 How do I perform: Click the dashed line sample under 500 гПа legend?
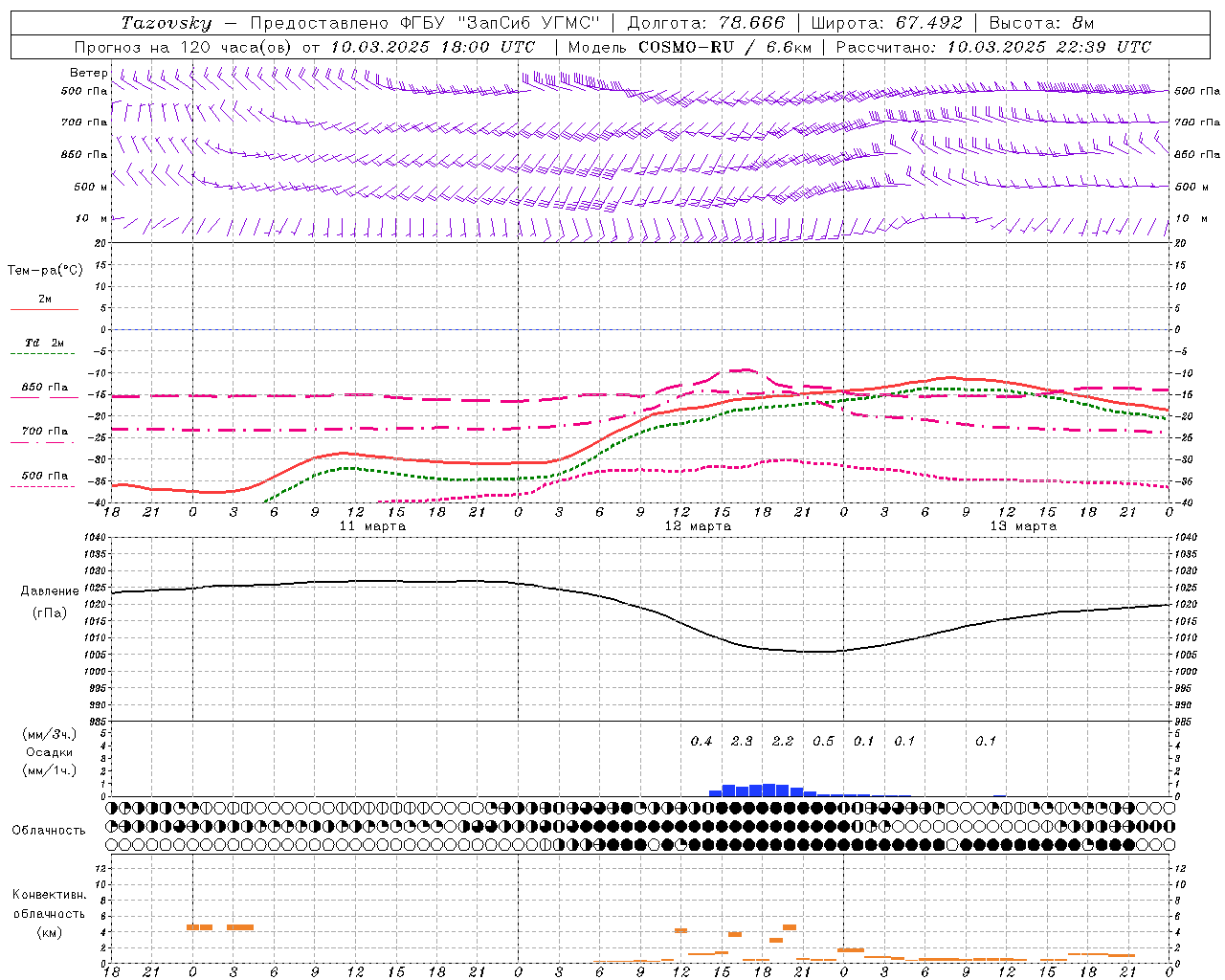[44, 487]
